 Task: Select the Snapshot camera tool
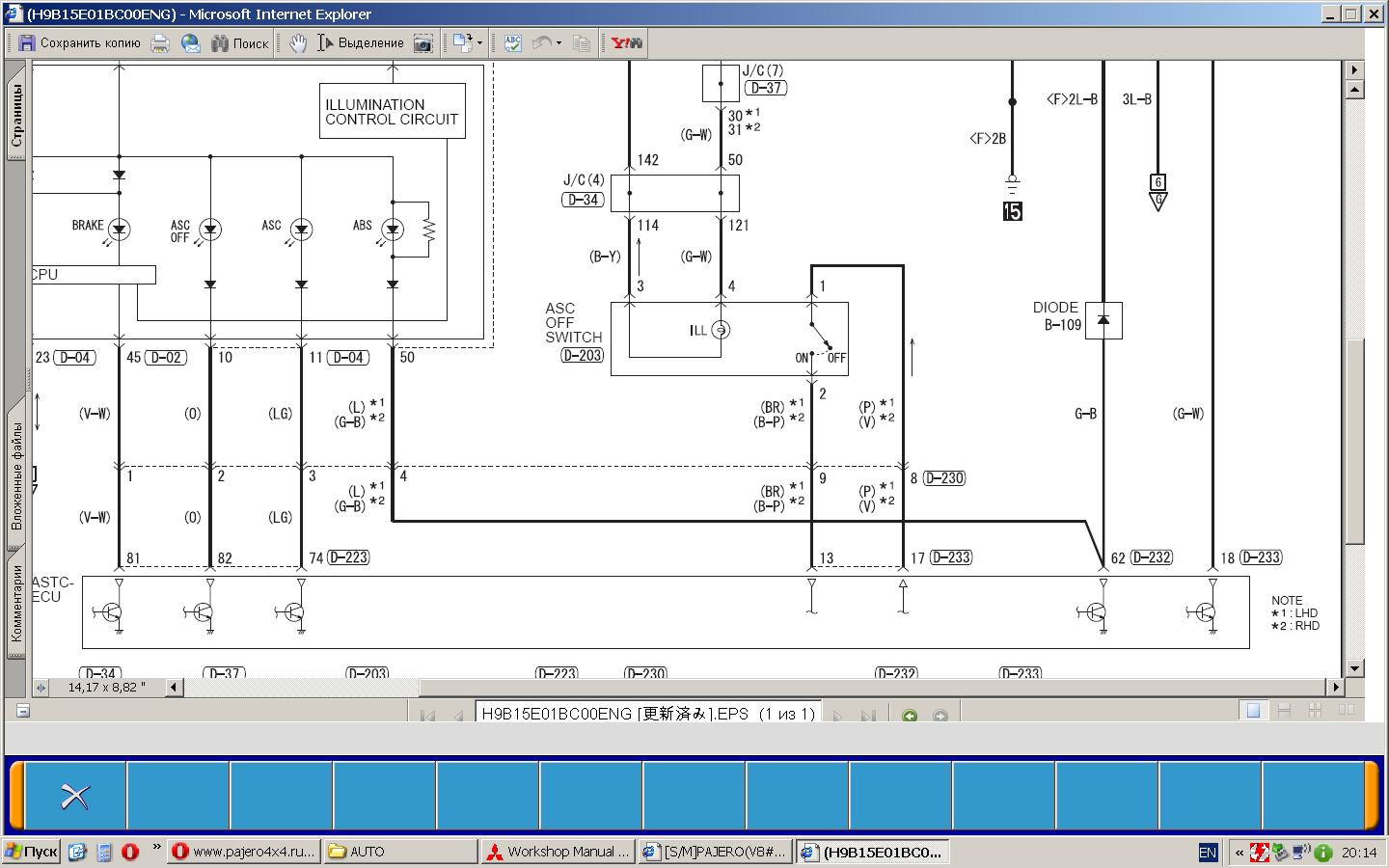pos(422,43)
